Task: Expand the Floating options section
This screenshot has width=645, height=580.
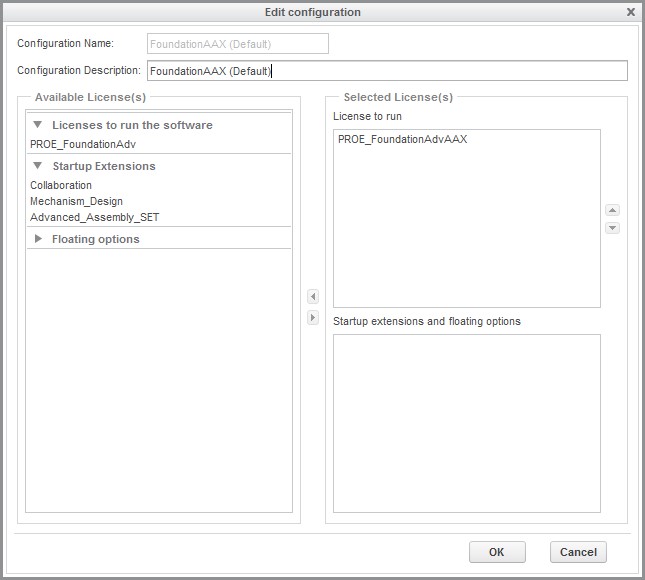Action: (x=38, y=239)
